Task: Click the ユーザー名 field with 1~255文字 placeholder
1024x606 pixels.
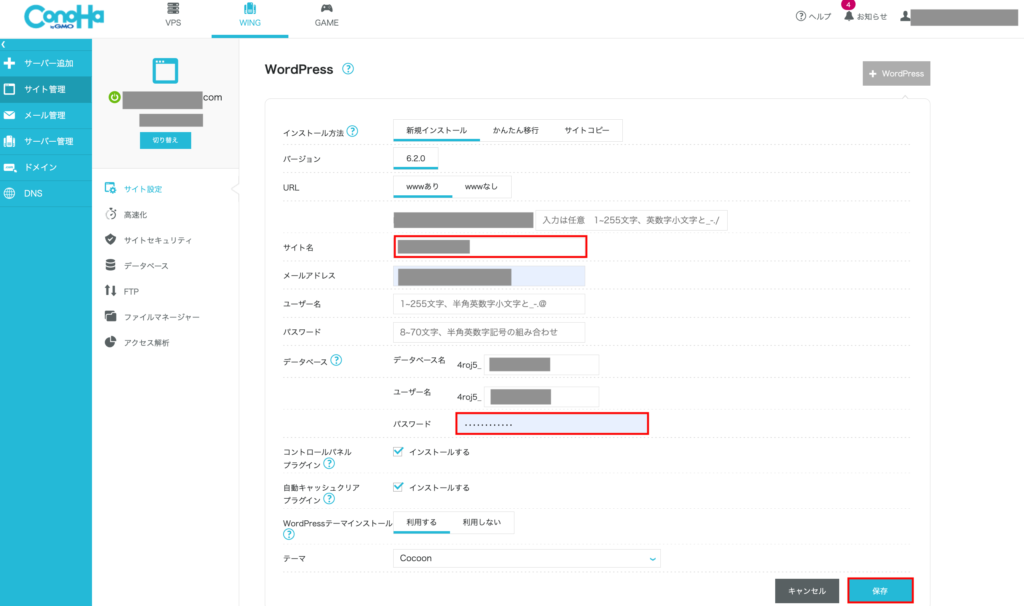Action: click(x=489, y=304)
